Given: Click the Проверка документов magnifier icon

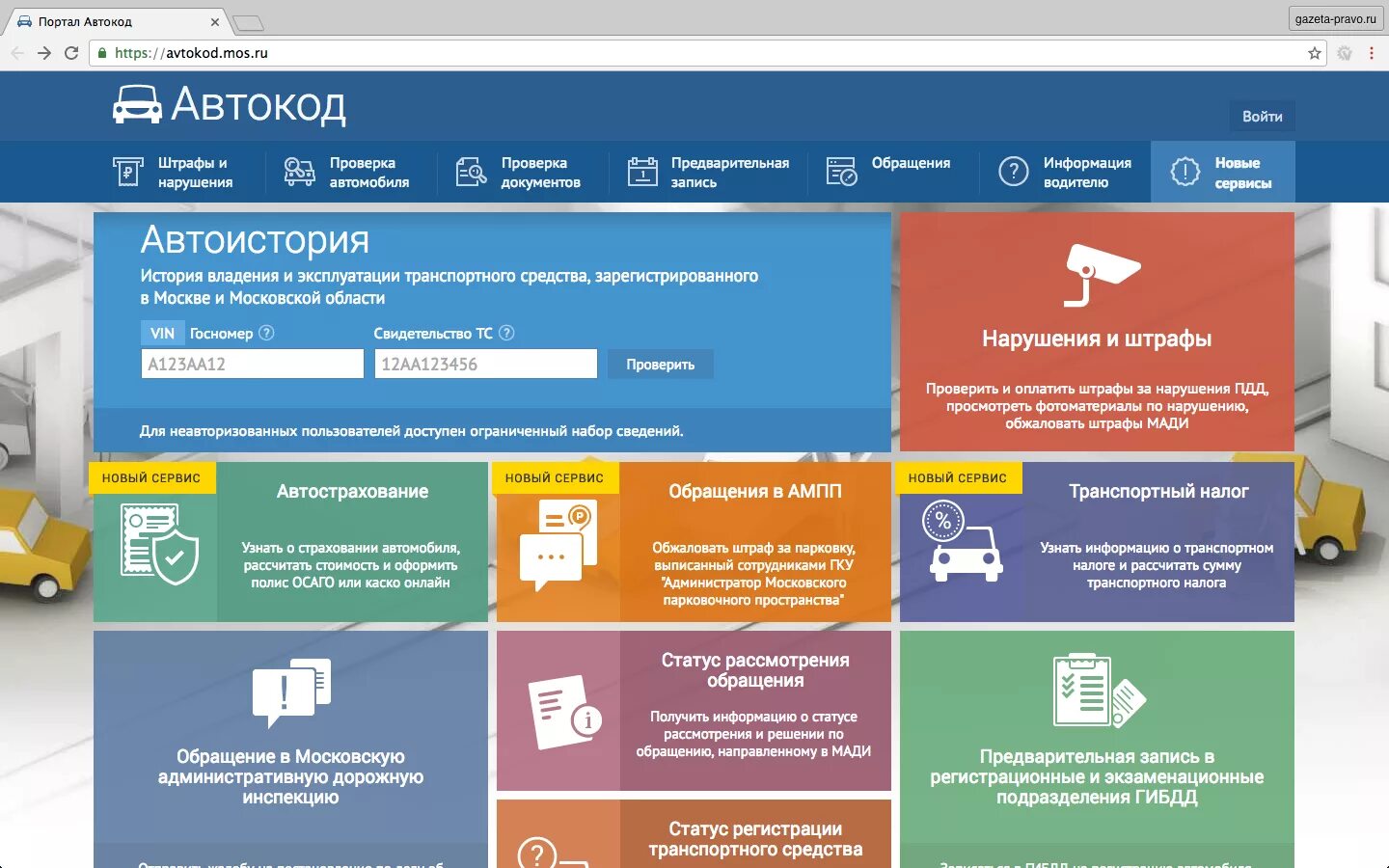Looking at the screenshot, I should point(471,172).
